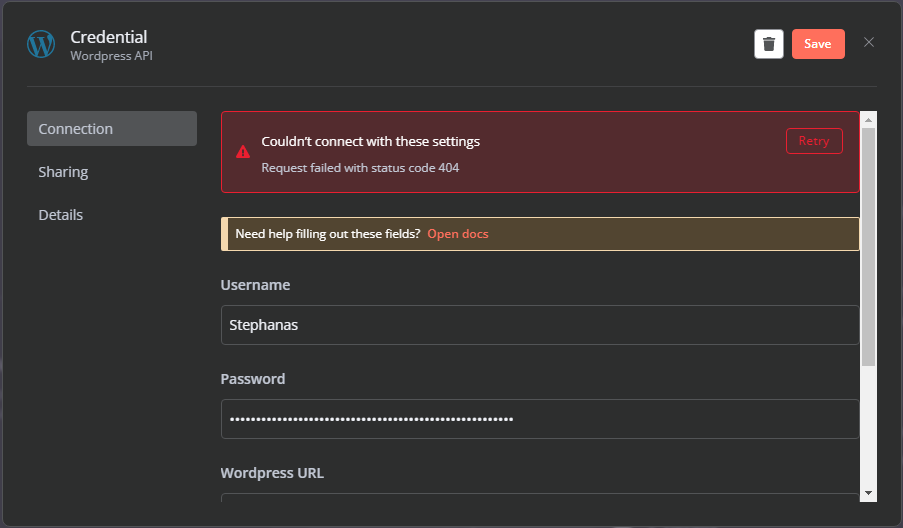
Task: Click the red warning triangle icon
Action: [243, 152]
